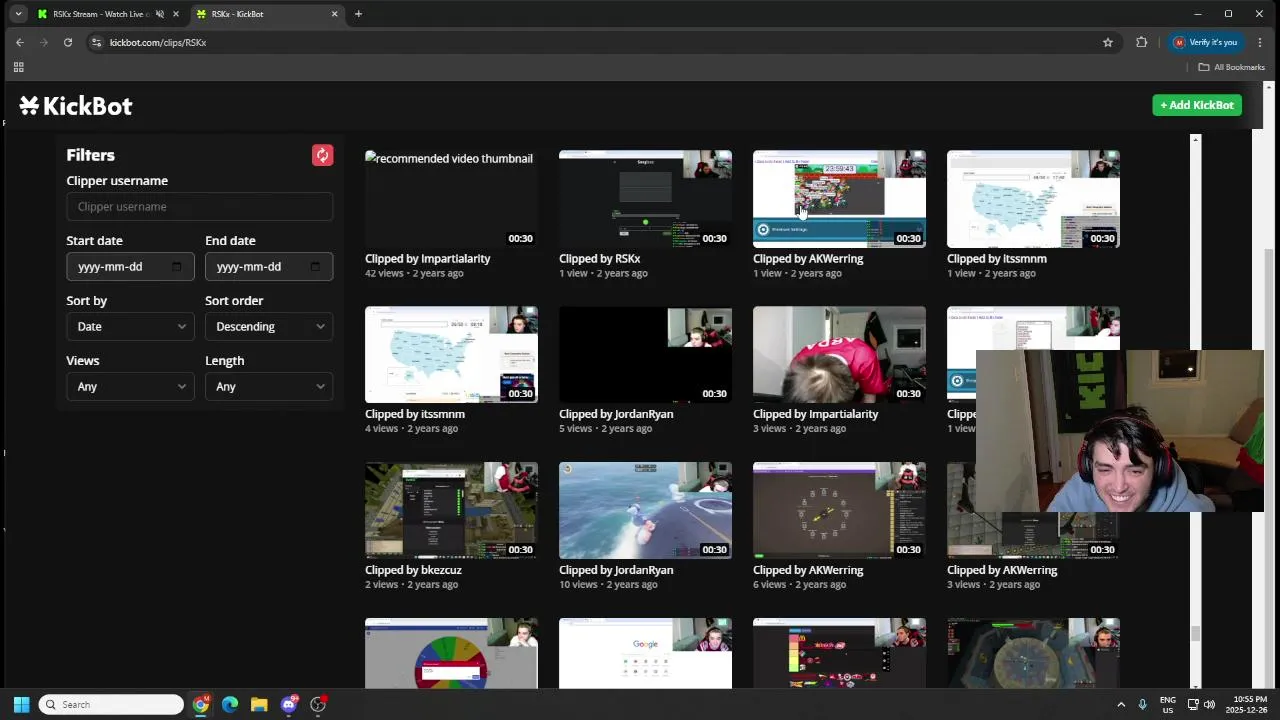
Task: Click the microphone icon in system tray
Action: (x=1142, y=704)
